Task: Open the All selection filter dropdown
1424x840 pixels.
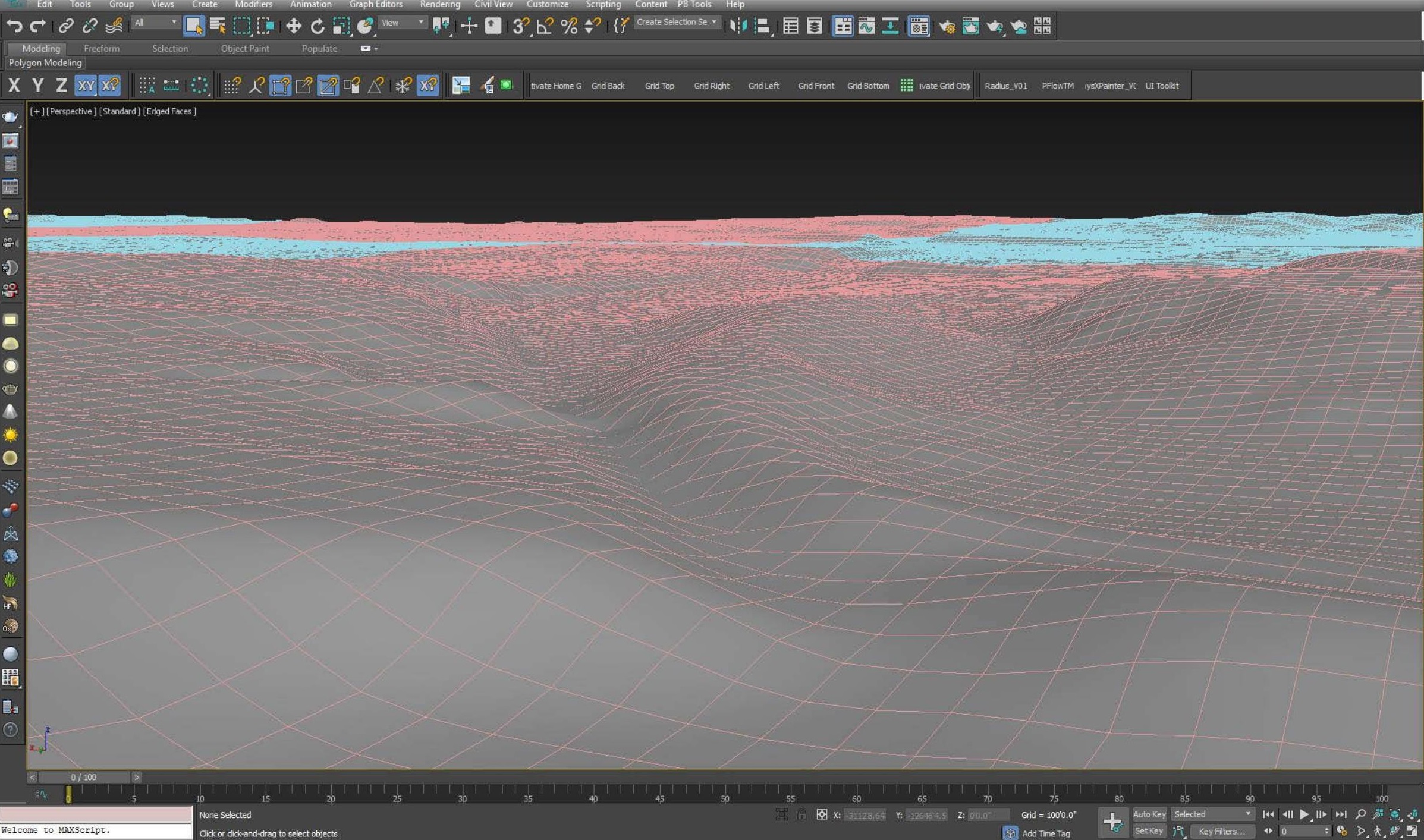Action: pyautogui.click(x=155, y=23)
